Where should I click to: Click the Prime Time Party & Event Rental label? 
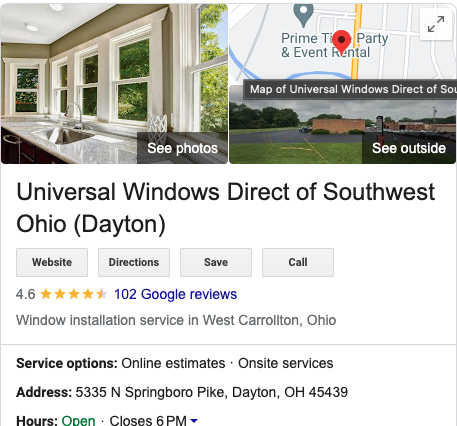pyautogui.click(x=334, y=45)
